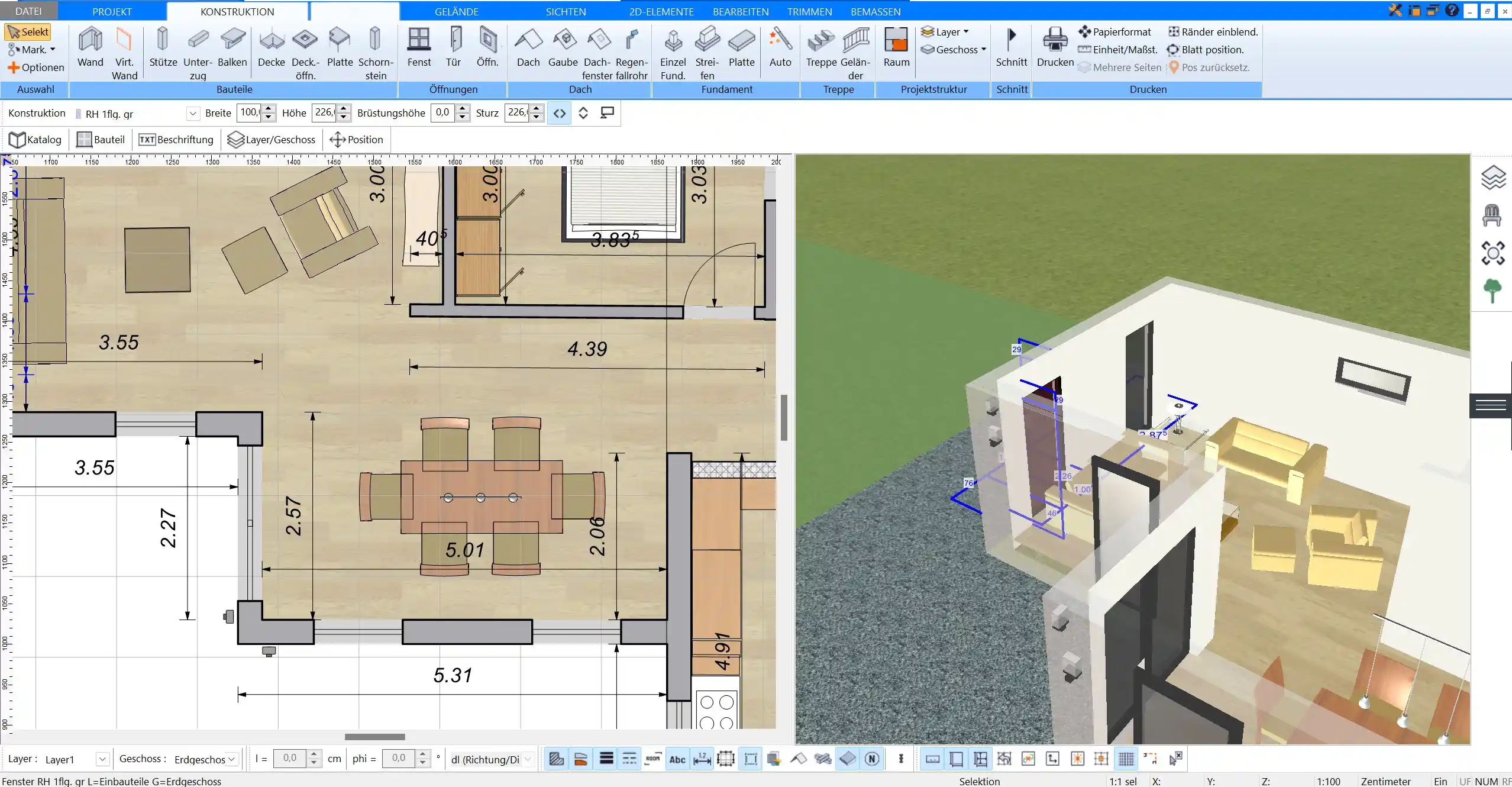
Task: Open the Katalog button
Action: (35, 140)
